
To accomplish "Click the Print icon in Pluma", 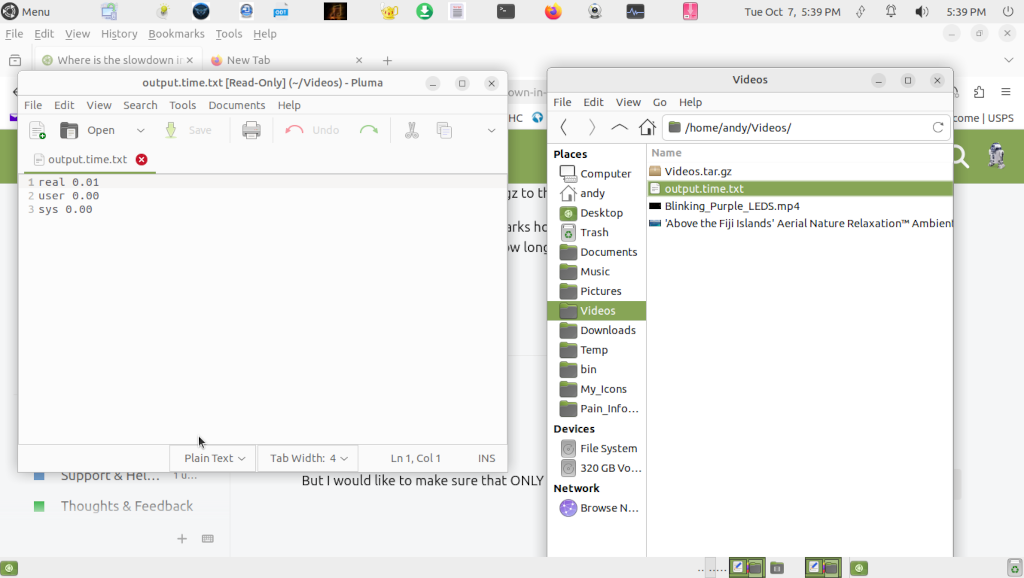I will click(251, 130).
